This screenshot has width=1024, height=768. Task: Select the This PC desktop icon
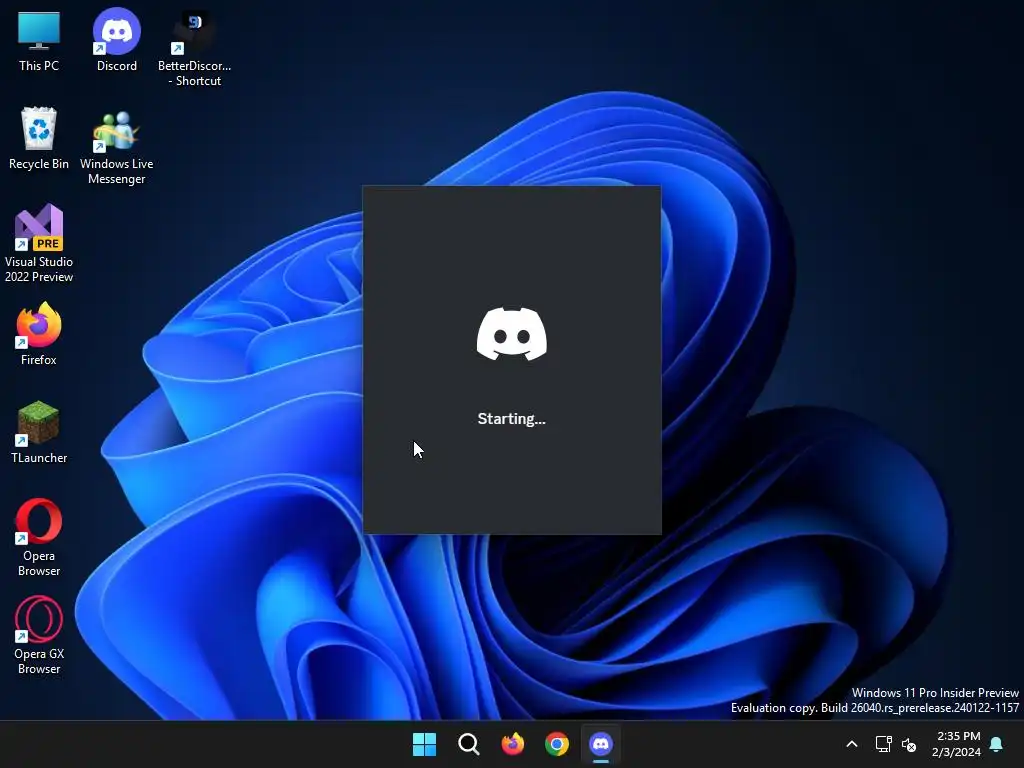39,40
